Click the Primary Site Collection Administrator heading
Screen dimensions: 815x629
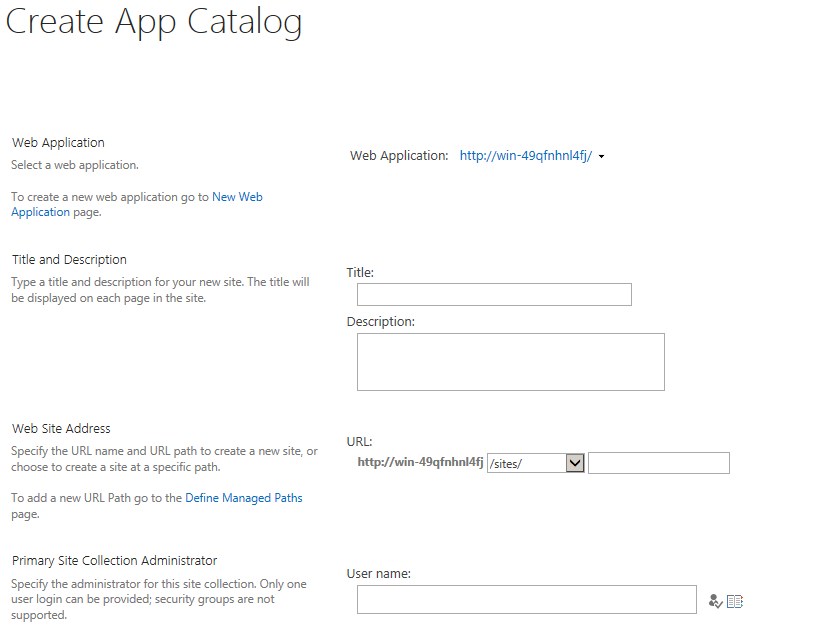(x=114, y=560)
